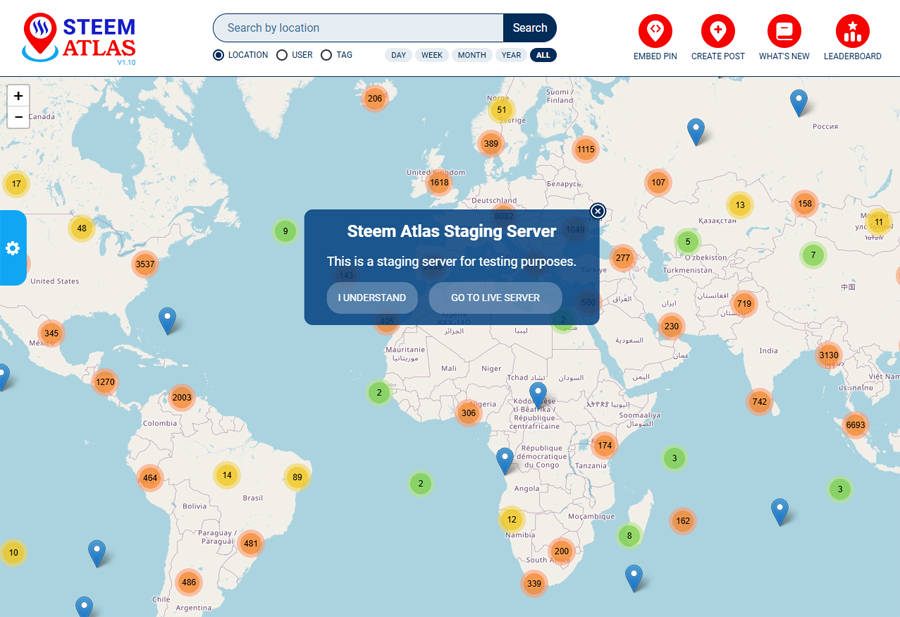Filter posts by Month
Screen dimensions: 900x617
tap(472, 55)
